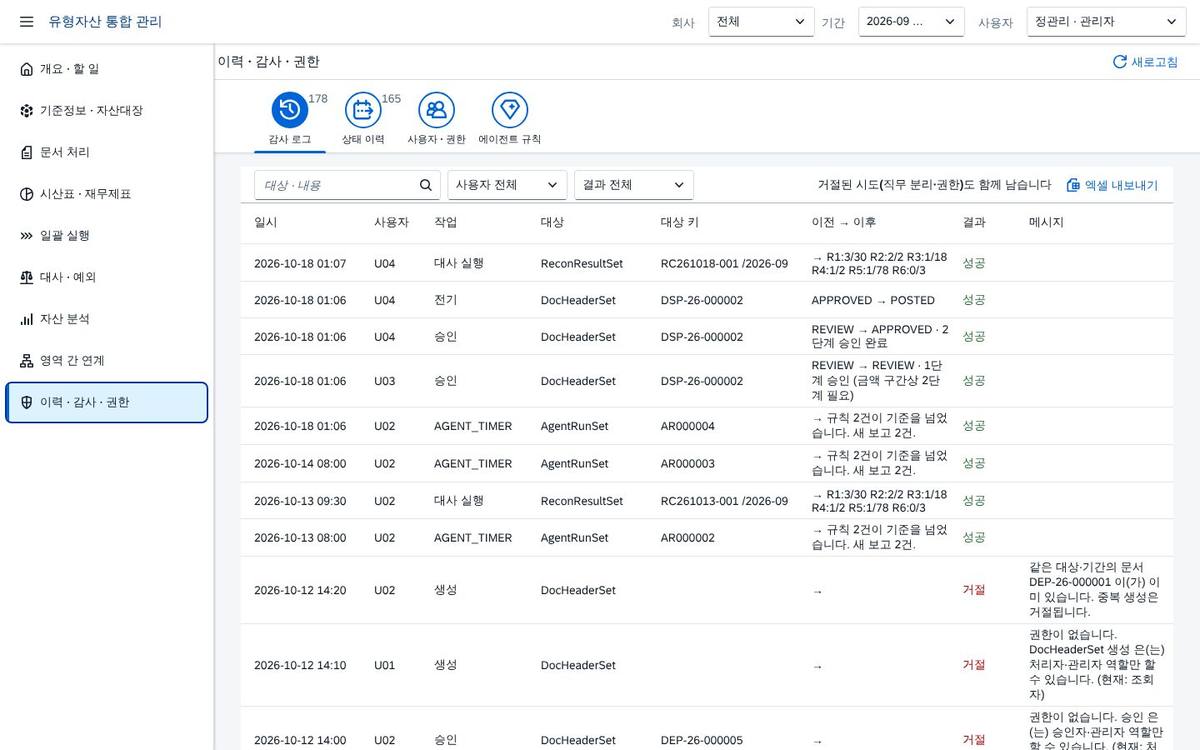Switch to the 상태 이력 tab
Viewport: 1200px width, 750px height.
point(363,120)
